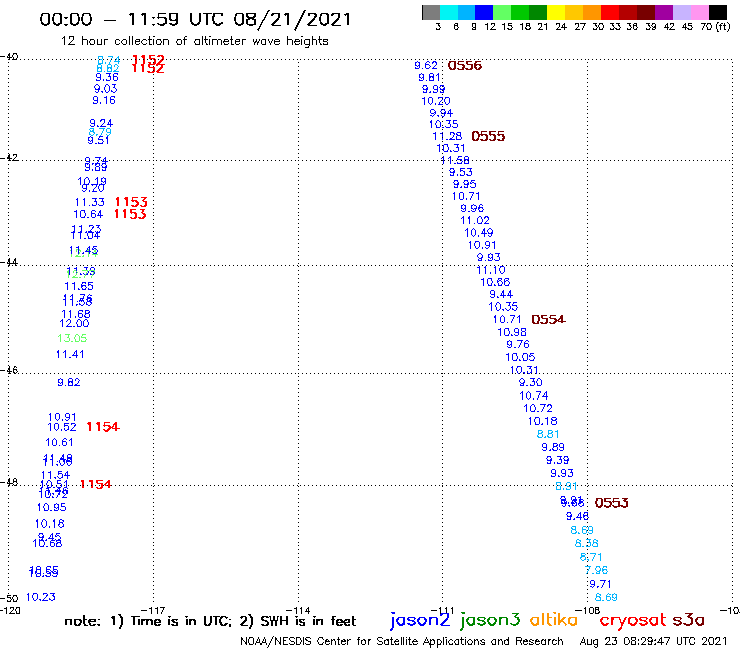
Task: Click the light-blue 7.96 reading
Action: [x=597, y=570]
